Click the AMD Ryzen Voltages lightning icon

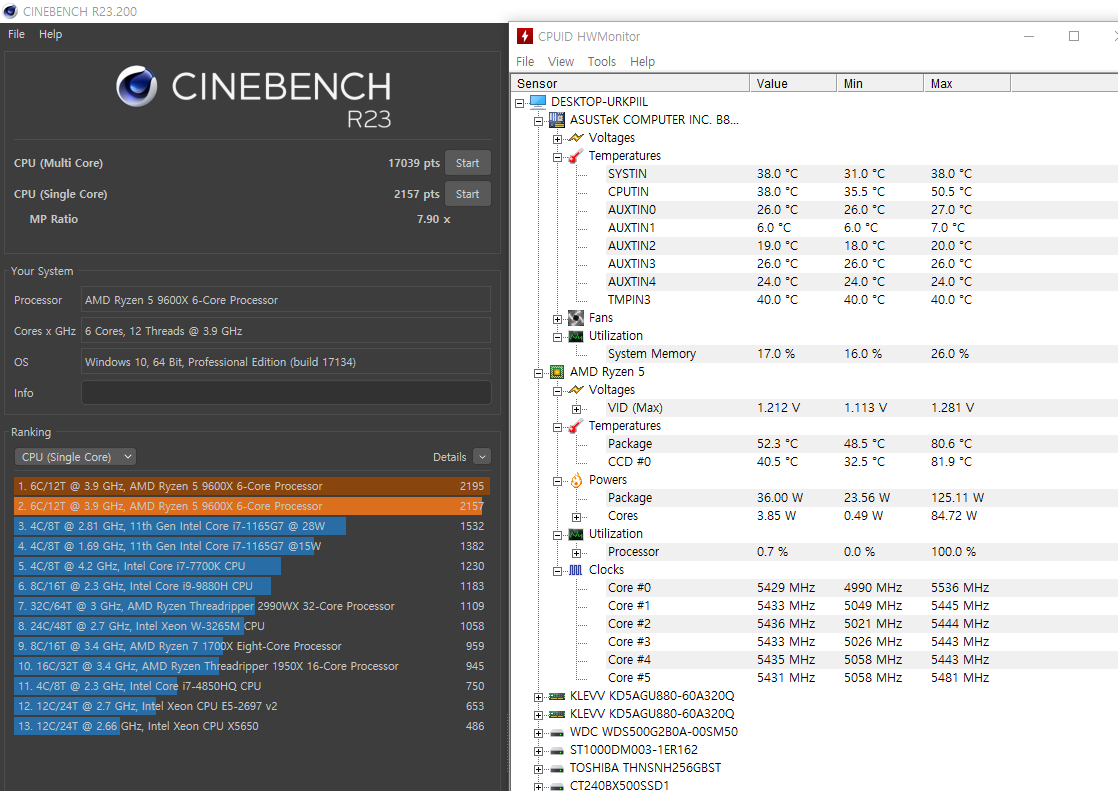(575, 390)
